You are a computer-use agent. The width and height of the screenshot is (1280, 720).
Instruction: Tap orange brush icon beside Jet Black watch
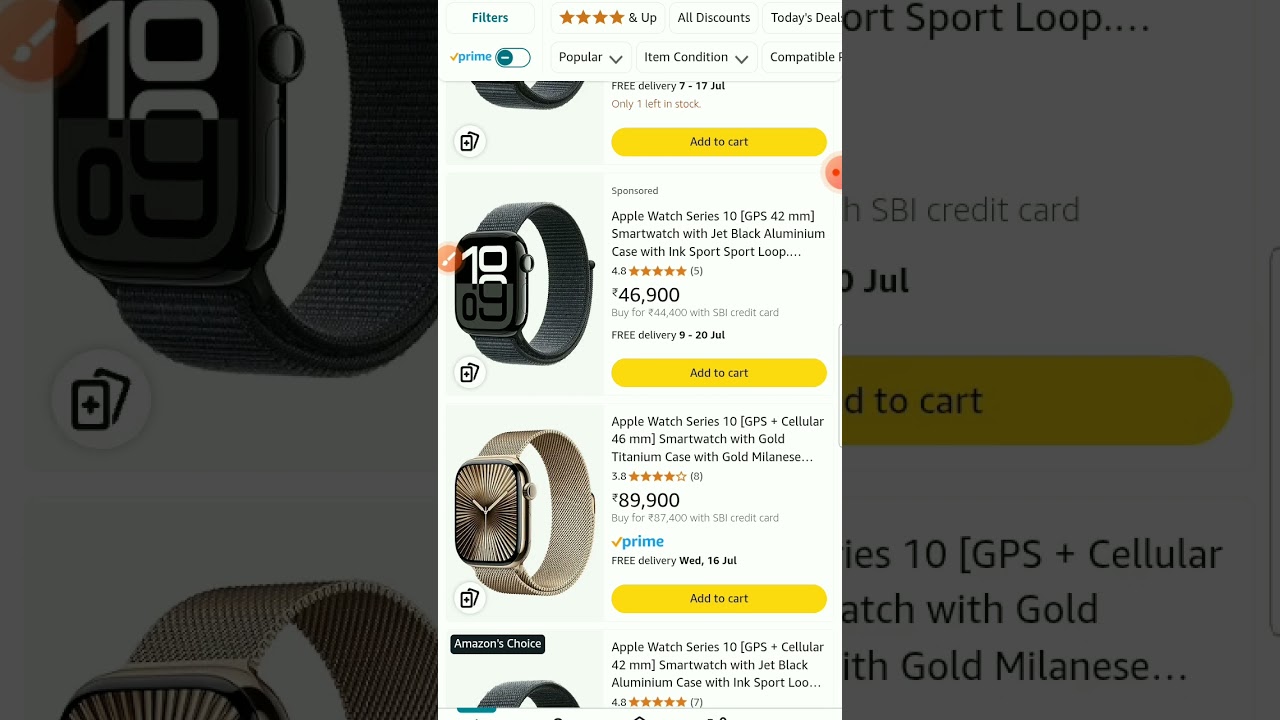point(448,260)
